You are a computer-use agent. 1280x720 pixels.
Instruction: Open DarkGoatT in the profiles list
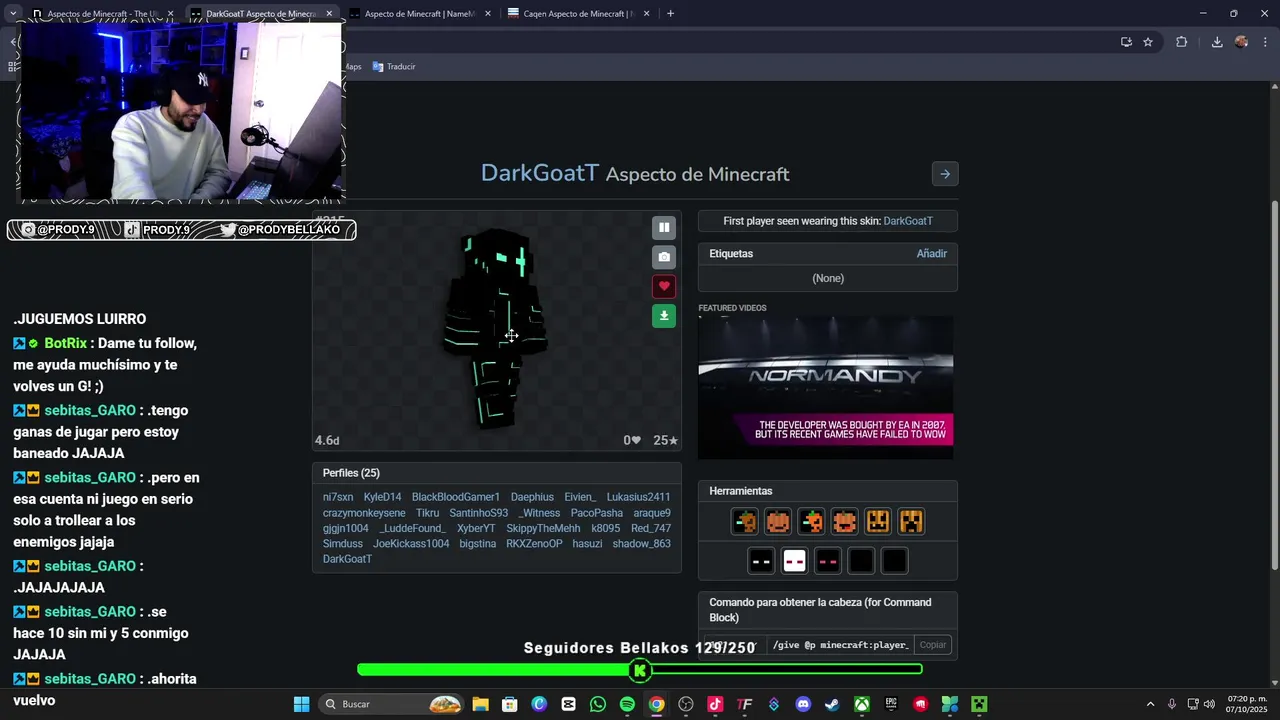(347, 559)
